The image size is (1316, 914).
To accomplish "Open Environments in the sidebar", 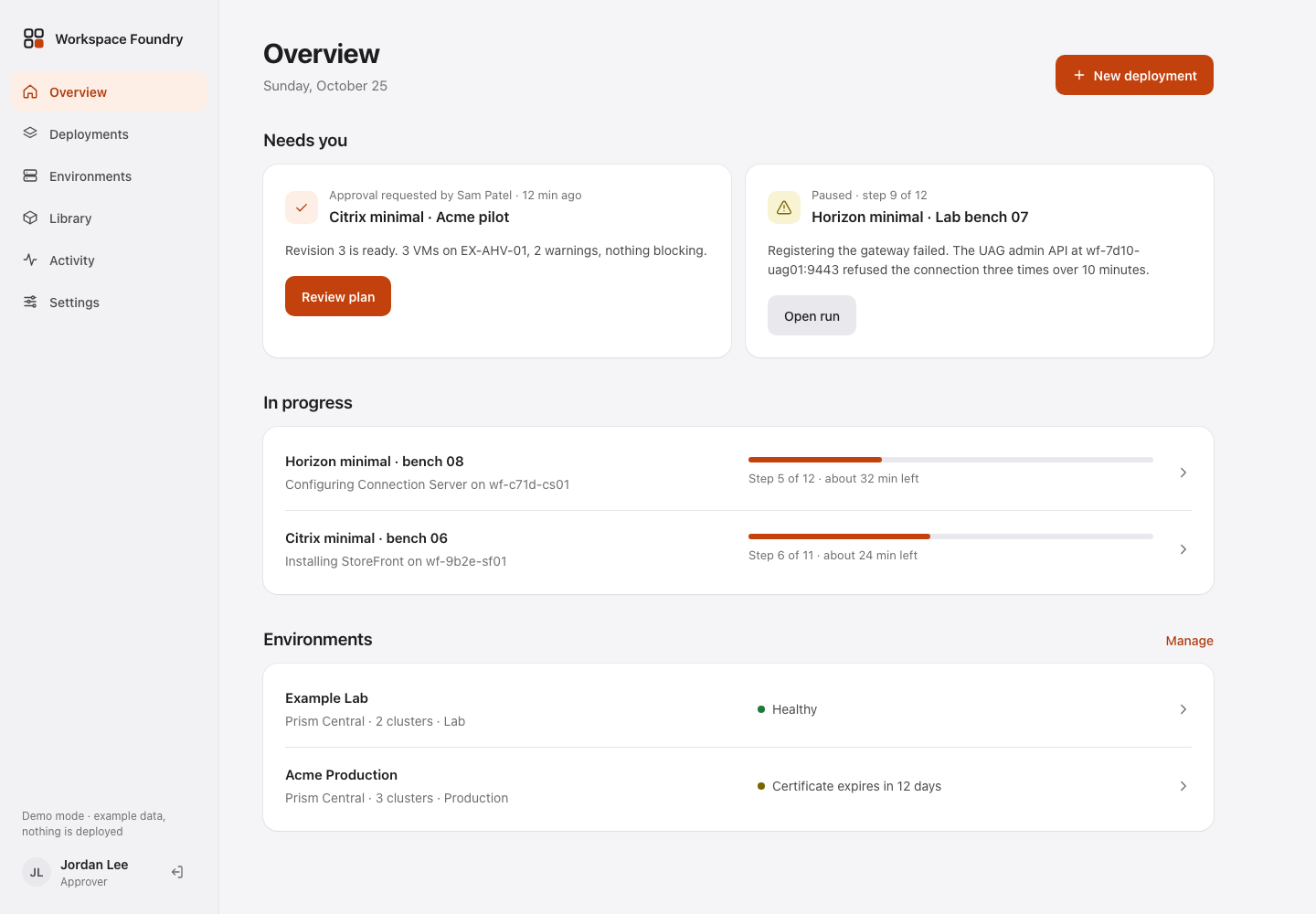I will [110, 176].
